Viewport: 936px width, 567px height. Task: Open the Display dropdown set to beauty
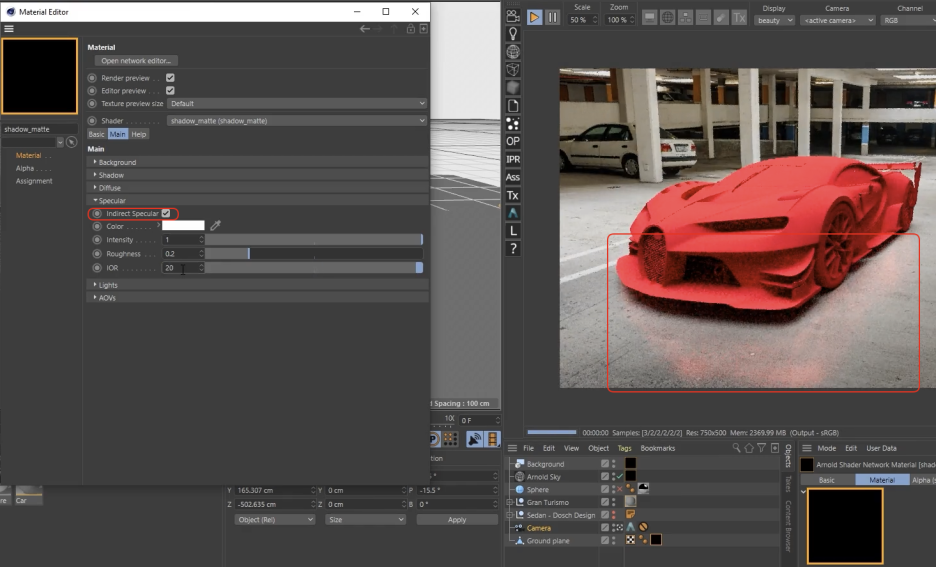click(773, 20)
